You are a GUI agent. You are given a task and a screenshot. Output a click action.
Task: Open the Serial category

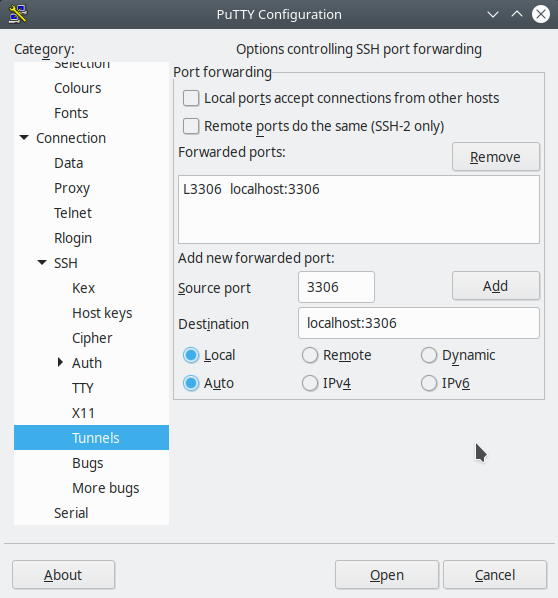click(x=71, y=513)
